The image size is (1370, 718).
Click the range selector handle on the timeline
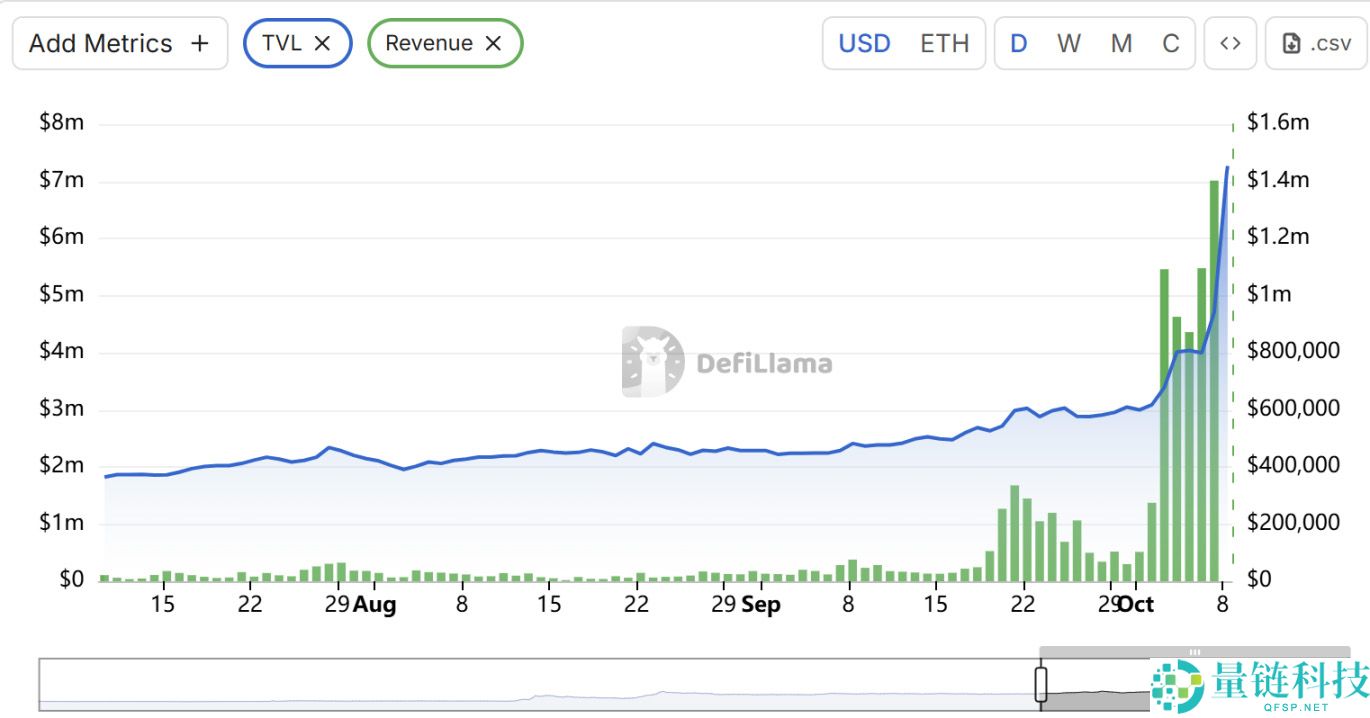pyautogui.click(x=1040, y=685)
